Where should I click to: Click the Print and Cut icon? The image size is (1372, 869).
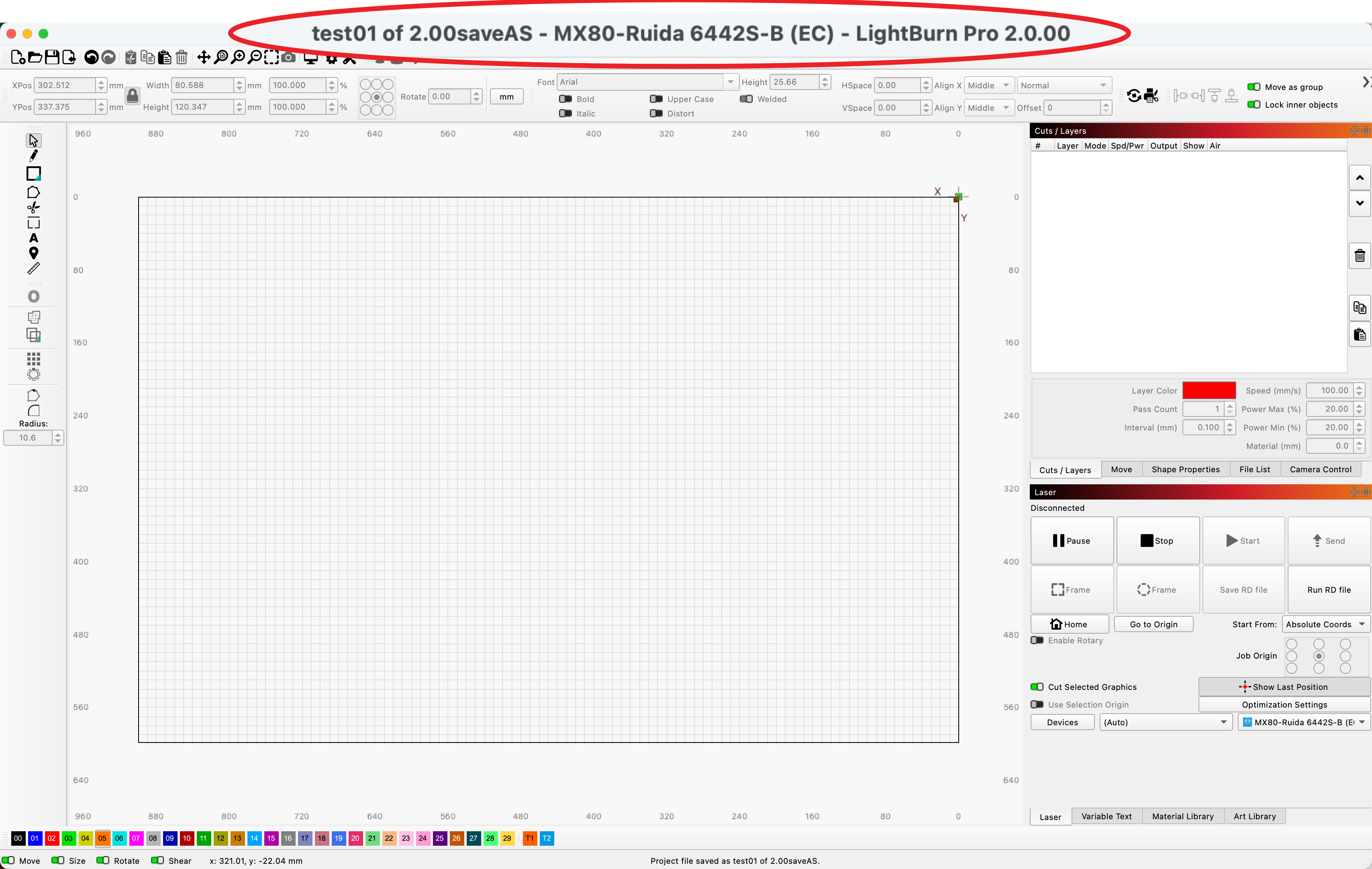pyautogui.click(x=1151, y=95)
